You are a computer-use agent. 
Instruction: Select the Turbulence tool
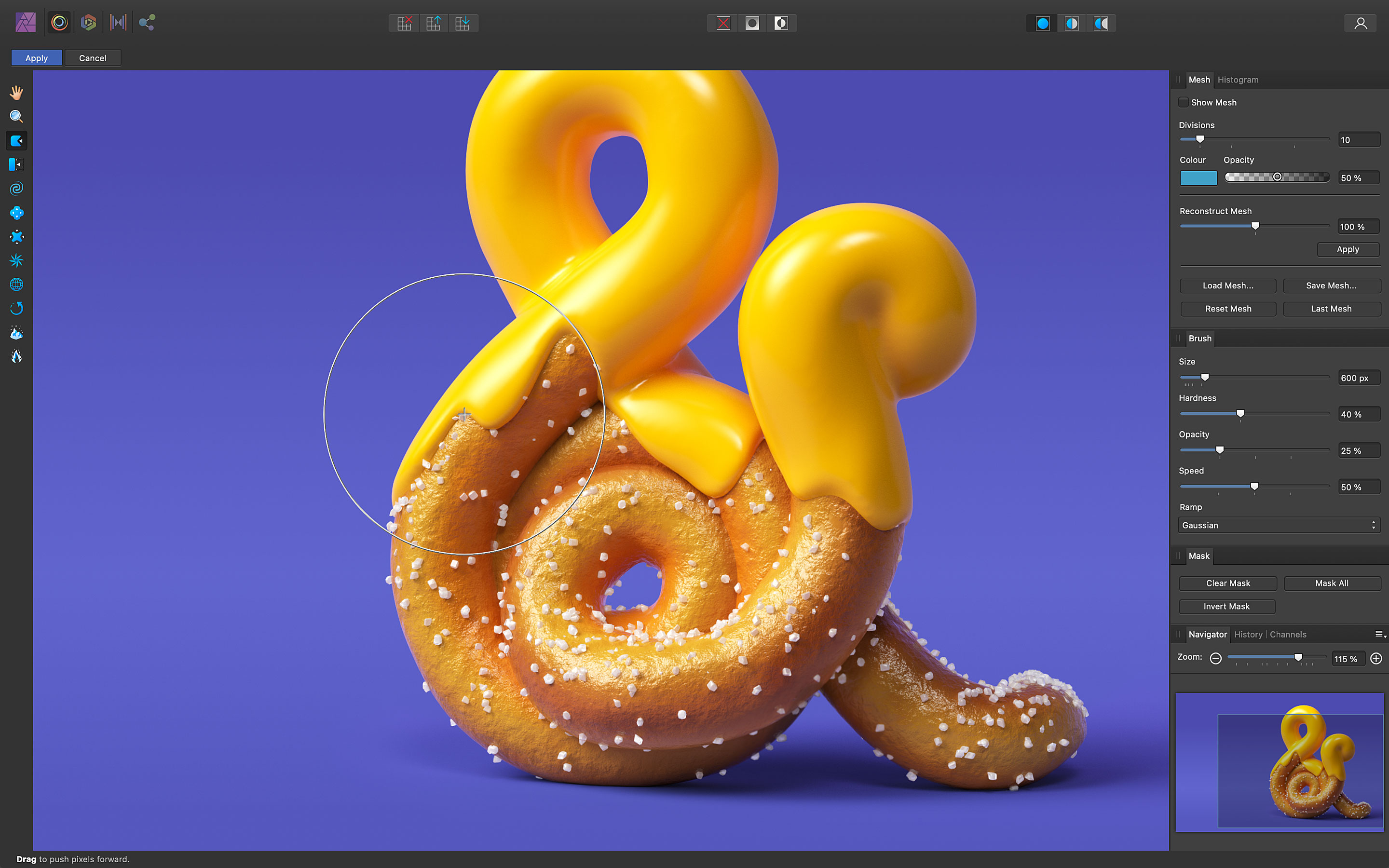pyautogui.click(x=17, y=260)
